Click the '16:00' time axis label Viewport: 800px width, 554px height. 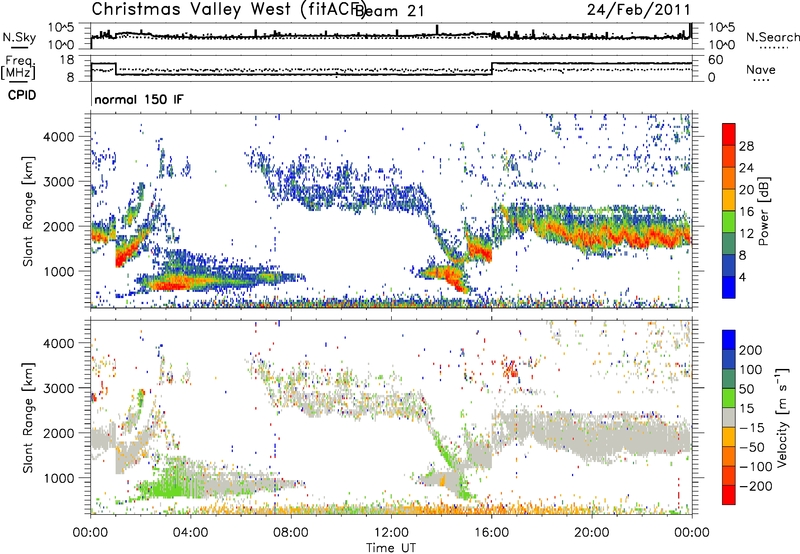[x=491, y=533]
